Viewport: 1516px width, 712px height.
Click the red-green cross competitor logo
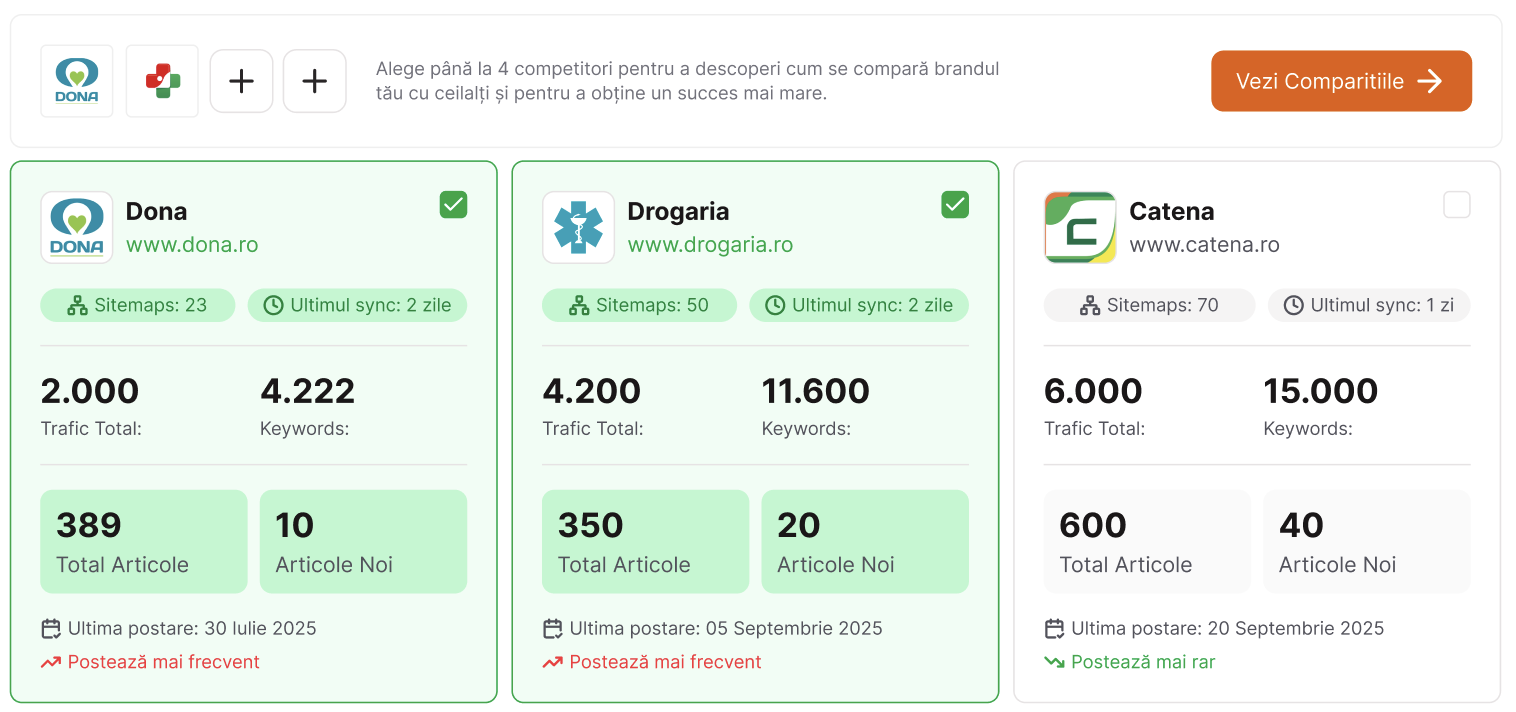(x=162, y=81)
